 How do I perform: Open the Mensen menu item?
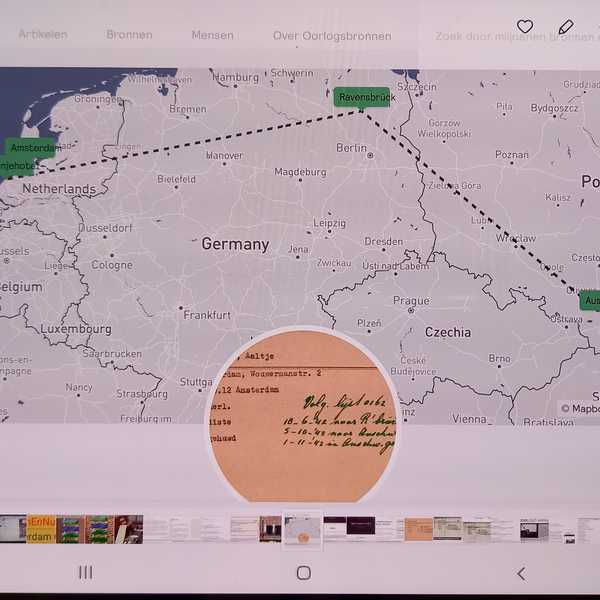click(x=213, y=35)
